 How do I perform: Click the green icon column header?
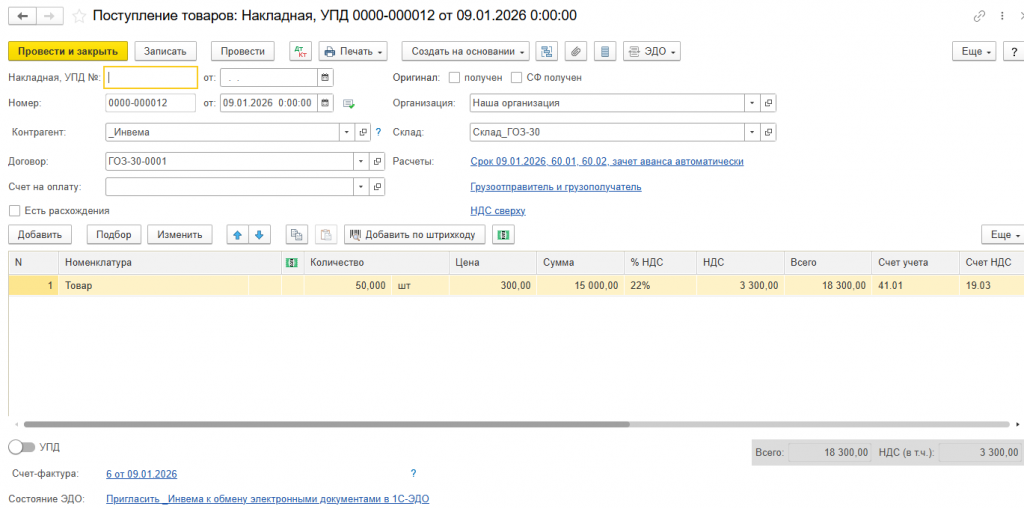click(293, 263)
